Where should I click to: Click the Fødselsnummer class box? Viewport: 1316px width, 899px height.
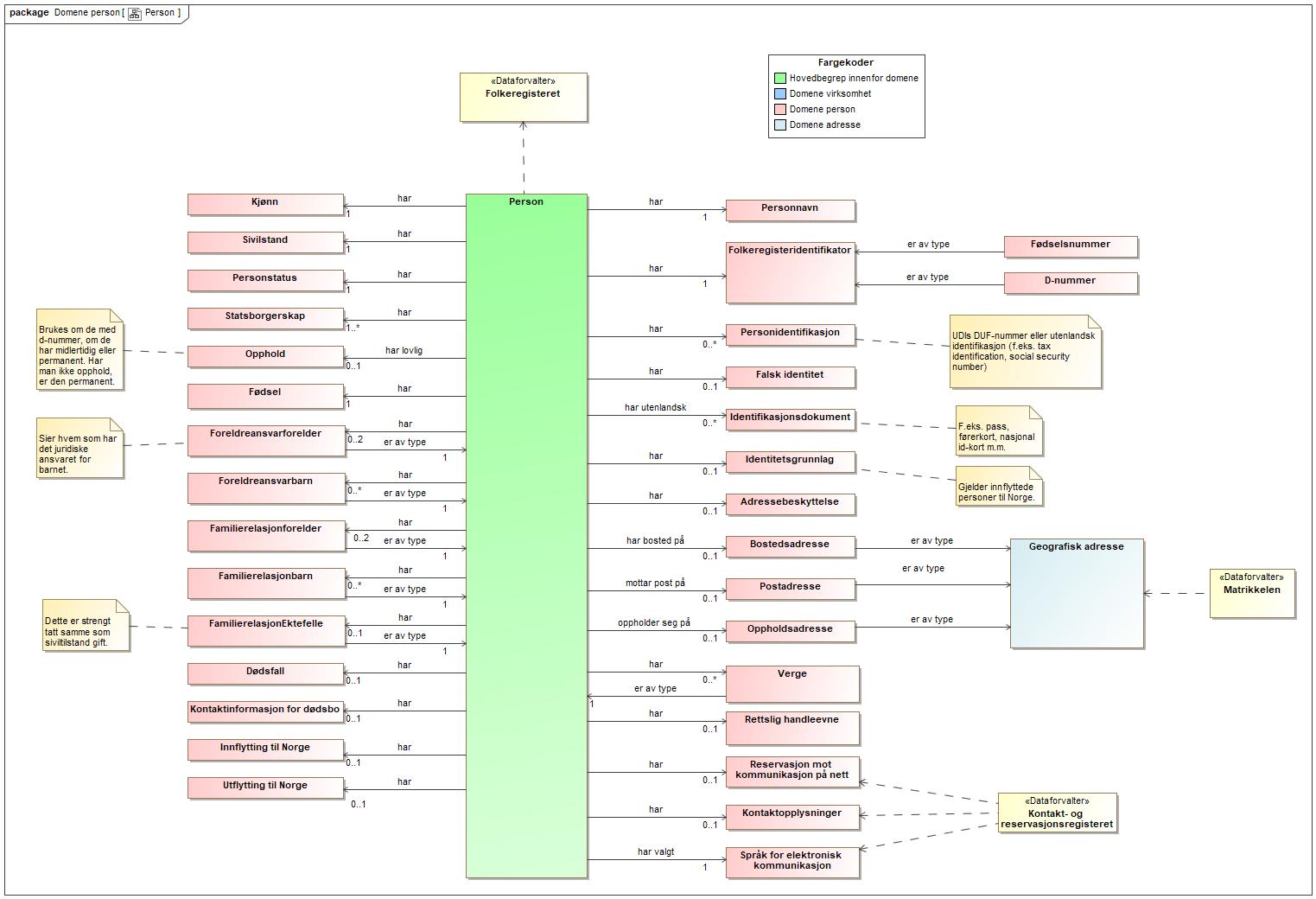point(1070,245)
